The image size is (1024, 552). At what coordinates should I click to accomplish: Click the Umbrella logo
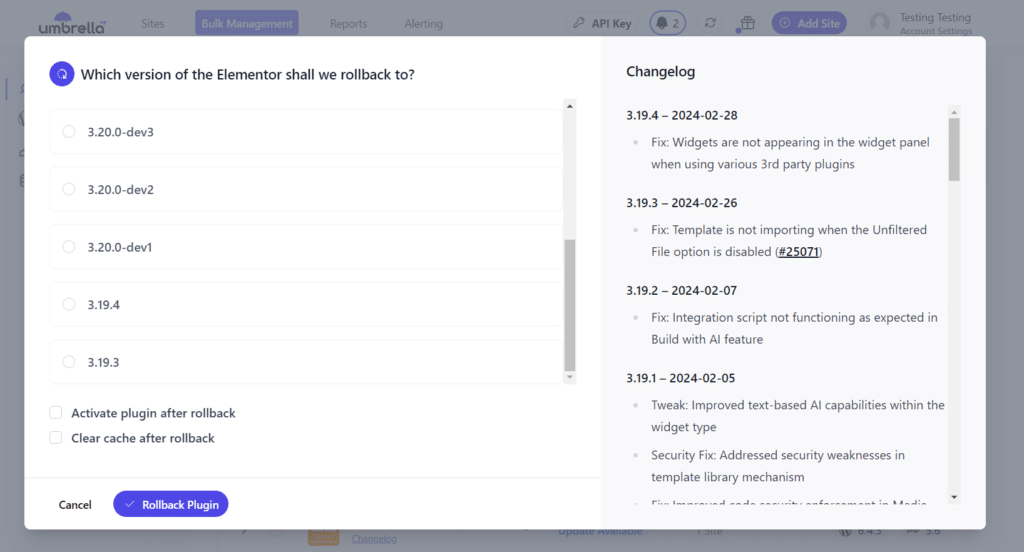tap(71, 24)
